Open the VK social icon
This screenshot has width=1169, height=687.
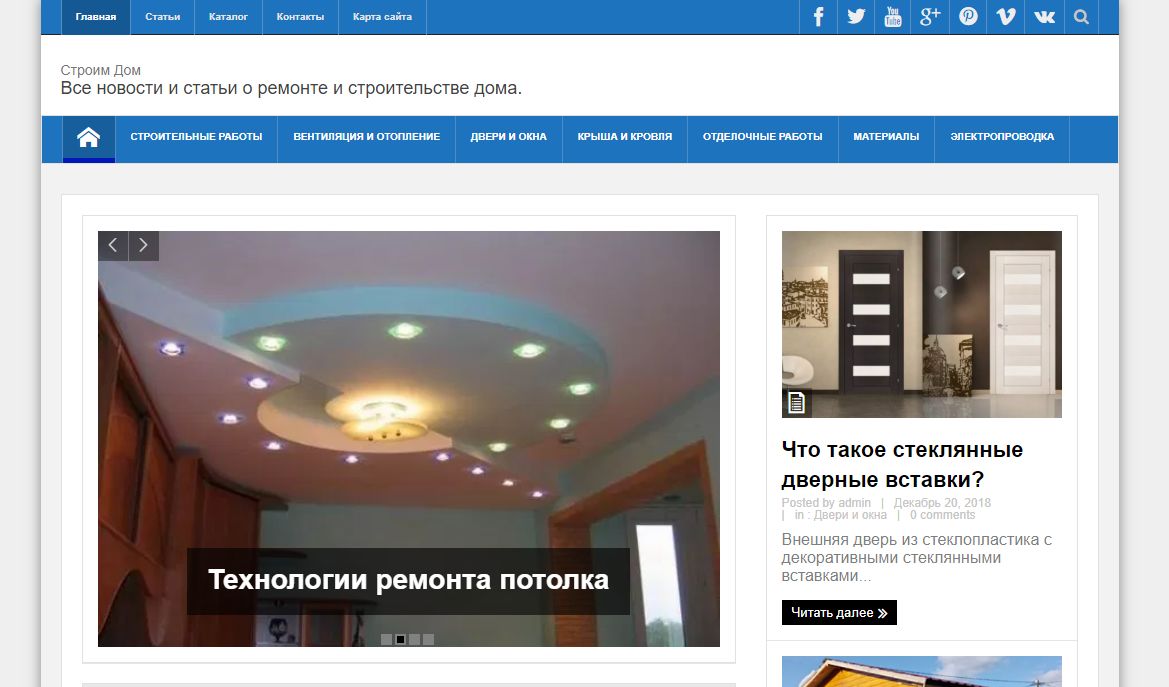[1044, 16]
